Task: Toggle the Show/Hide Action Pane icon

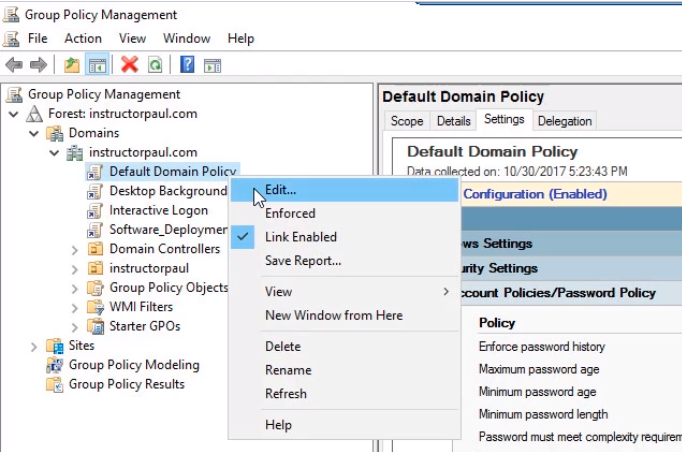Action: click(212, 65)
